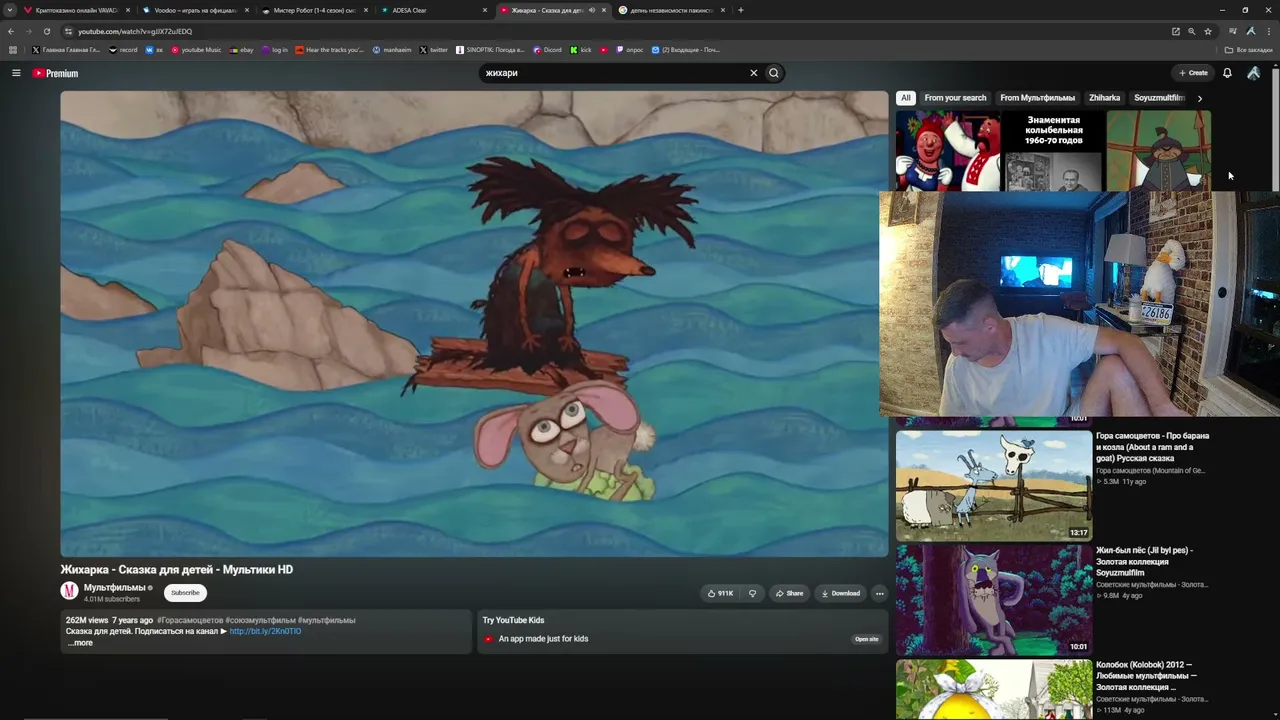1280x720 pixels.
Task: Open page in app icon in address bar
Action: click(1176, 31)
